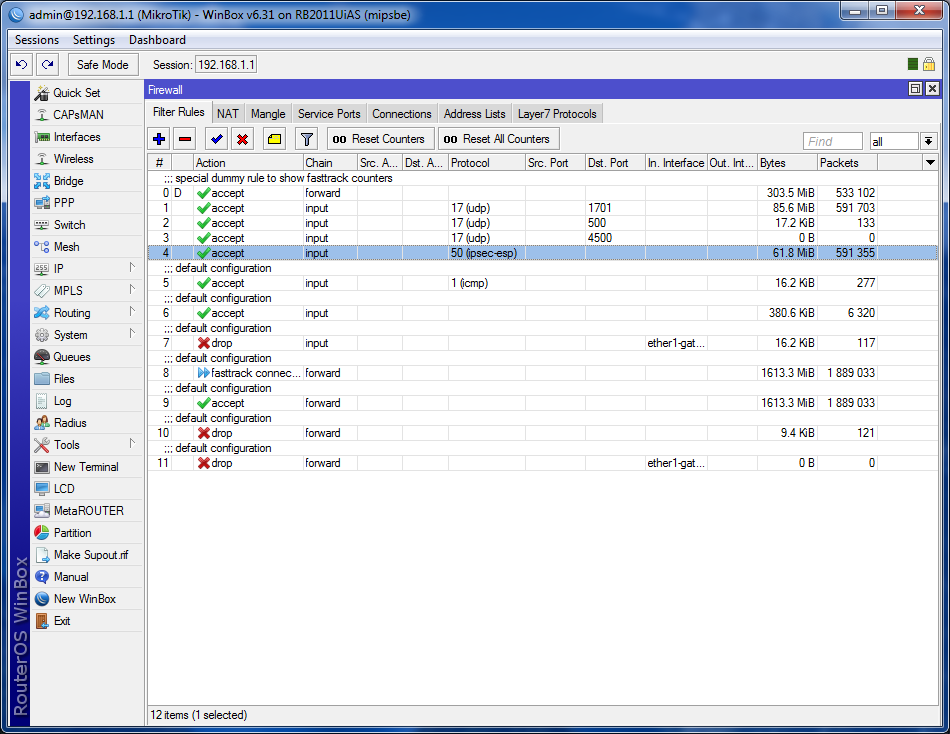This screenshot has width=950, height=734.
Task: Click the yellow comment note icon
Action: pyautogui.click(x=274, y=139)
